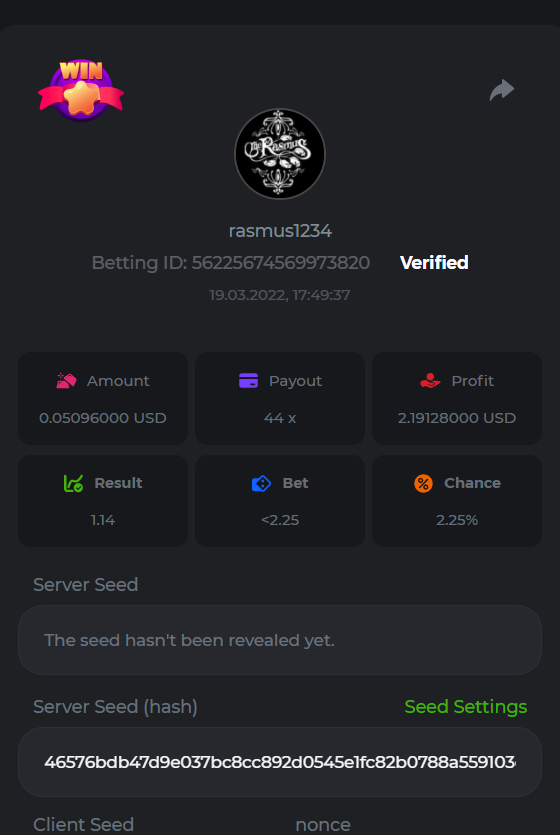Click the Chance 2.25% value
Screen dimensions: 560x835
[x=457, y=520]
